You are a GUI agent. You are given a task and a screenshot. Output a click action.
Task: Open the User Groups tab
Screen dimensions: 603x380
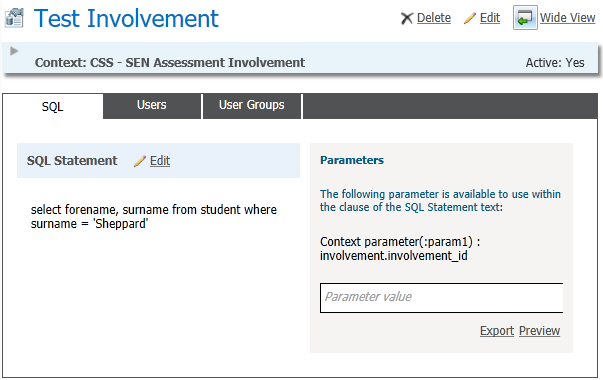tap(252, 105)
